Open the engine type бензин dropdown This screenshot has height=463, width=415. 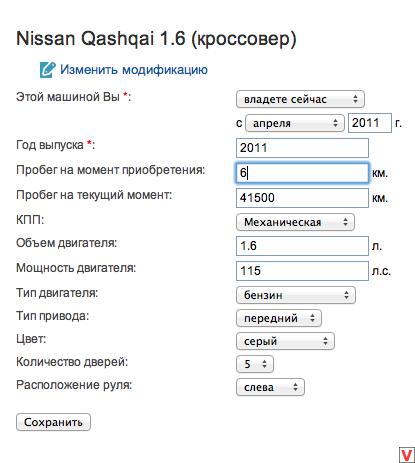[296, 295]
